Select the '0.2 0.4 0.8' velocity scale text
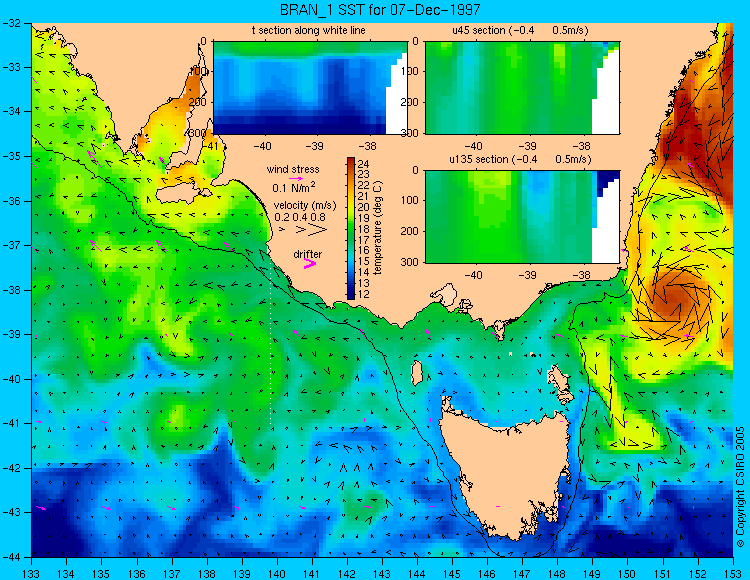The height and width of the screenshot is (580, 750). pyautogui.click(x=300, y=217)
